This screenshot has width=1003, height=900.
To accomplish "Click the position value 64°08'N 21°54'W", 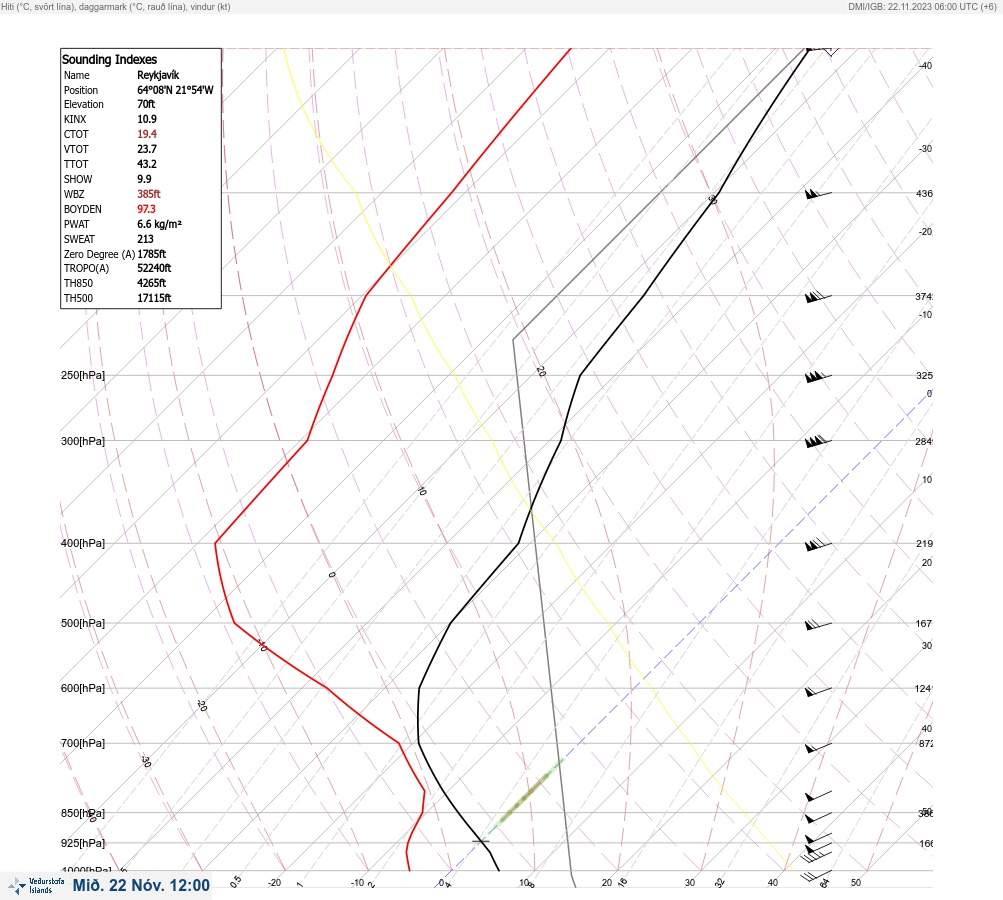I will tap(175, 90).
